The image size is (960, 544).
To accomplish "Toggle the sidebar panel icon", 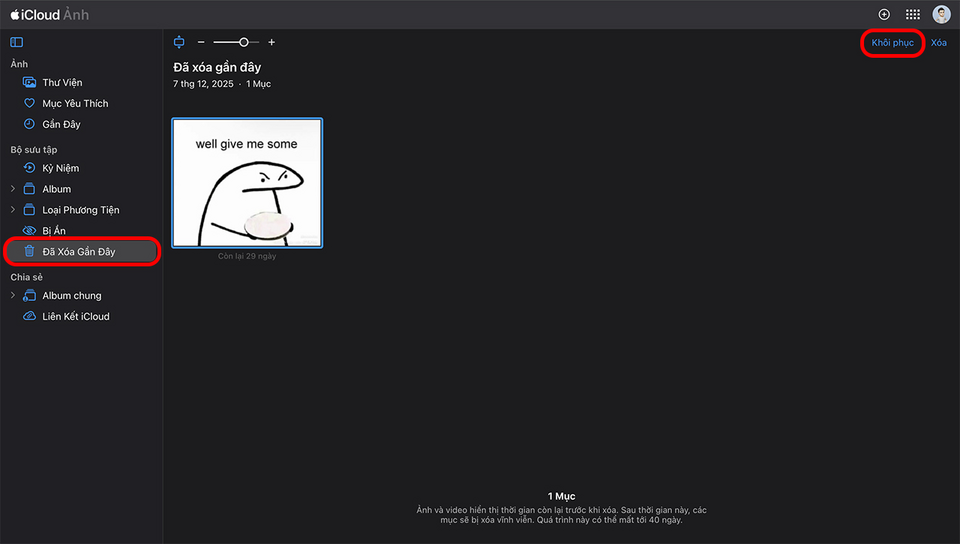I will 16,42.
